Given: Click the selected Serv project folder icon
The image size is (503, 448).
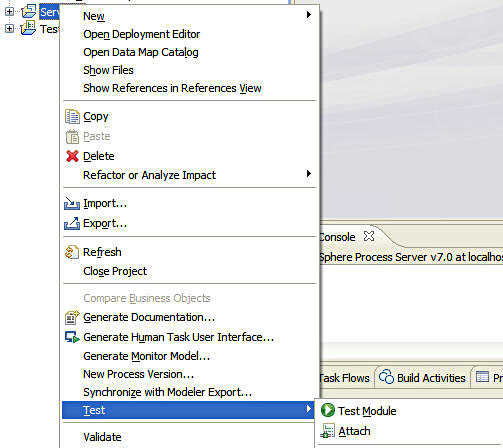Looking at the screenshot, I should [x=29, y=11].
